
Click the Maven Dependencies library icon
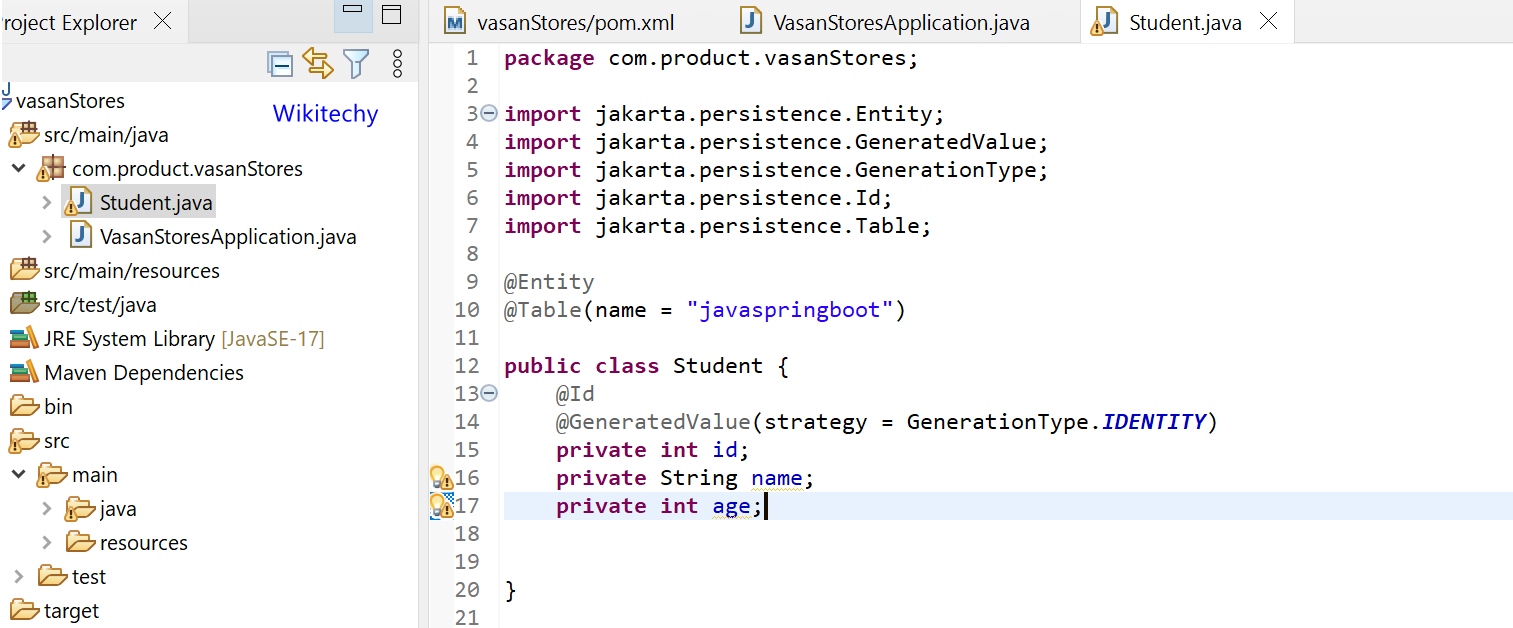coord(25,372)
